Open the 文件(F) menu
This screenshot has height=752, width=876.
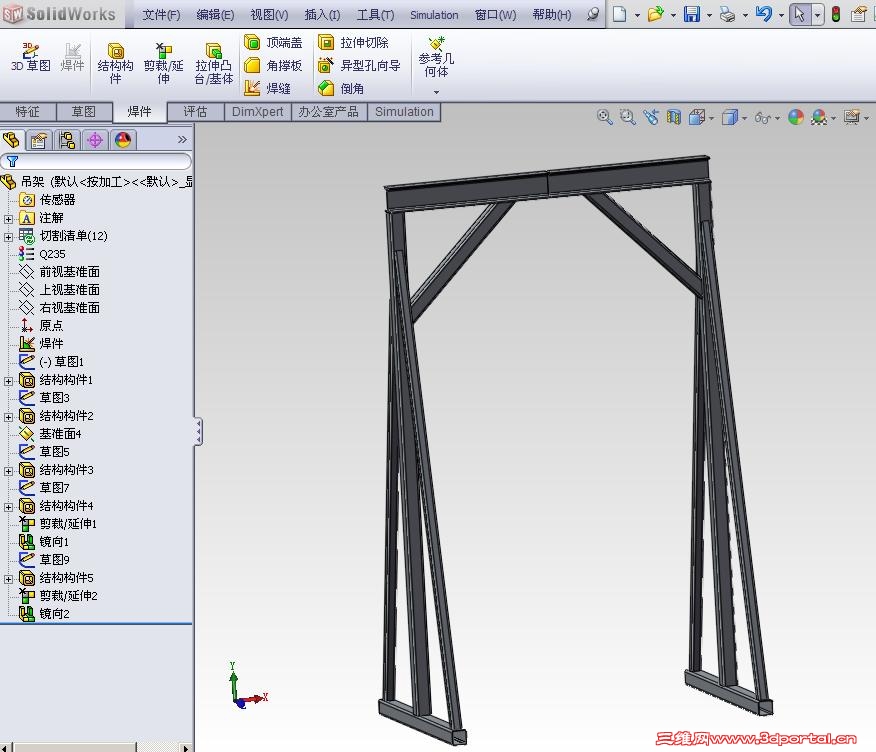pyautogui.click(x=161, y=15)
